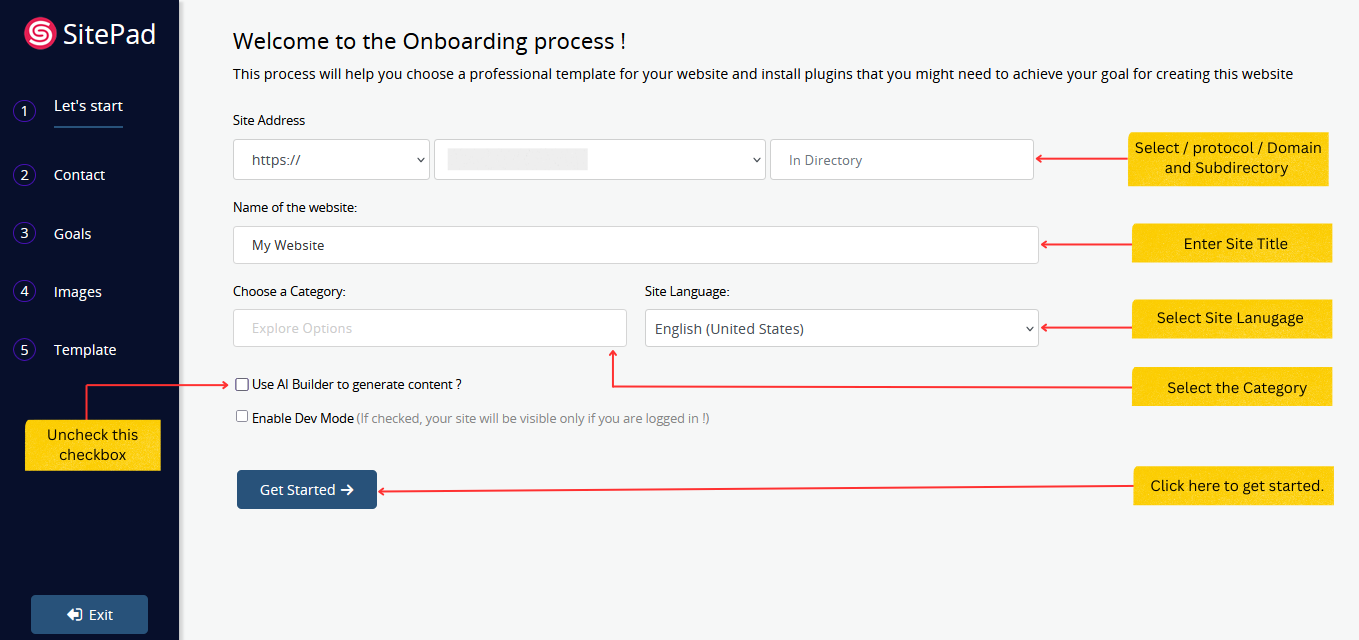Image resolution: width=1359 pixels, height=640 pixels.
Task: Click the In Directory input field
Action: (x=901, y=160)
